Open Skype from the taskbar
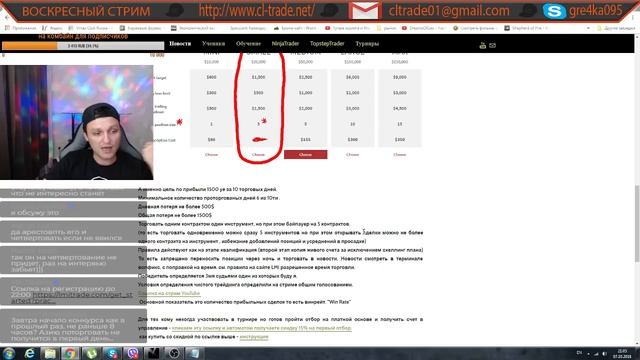The height and width of the screenshot is (360, 640). tap(112, 353)
